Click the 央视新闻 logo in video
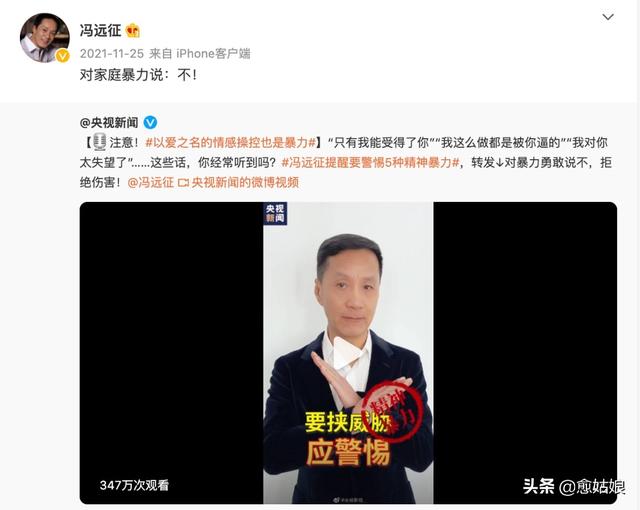 (275, 213)
